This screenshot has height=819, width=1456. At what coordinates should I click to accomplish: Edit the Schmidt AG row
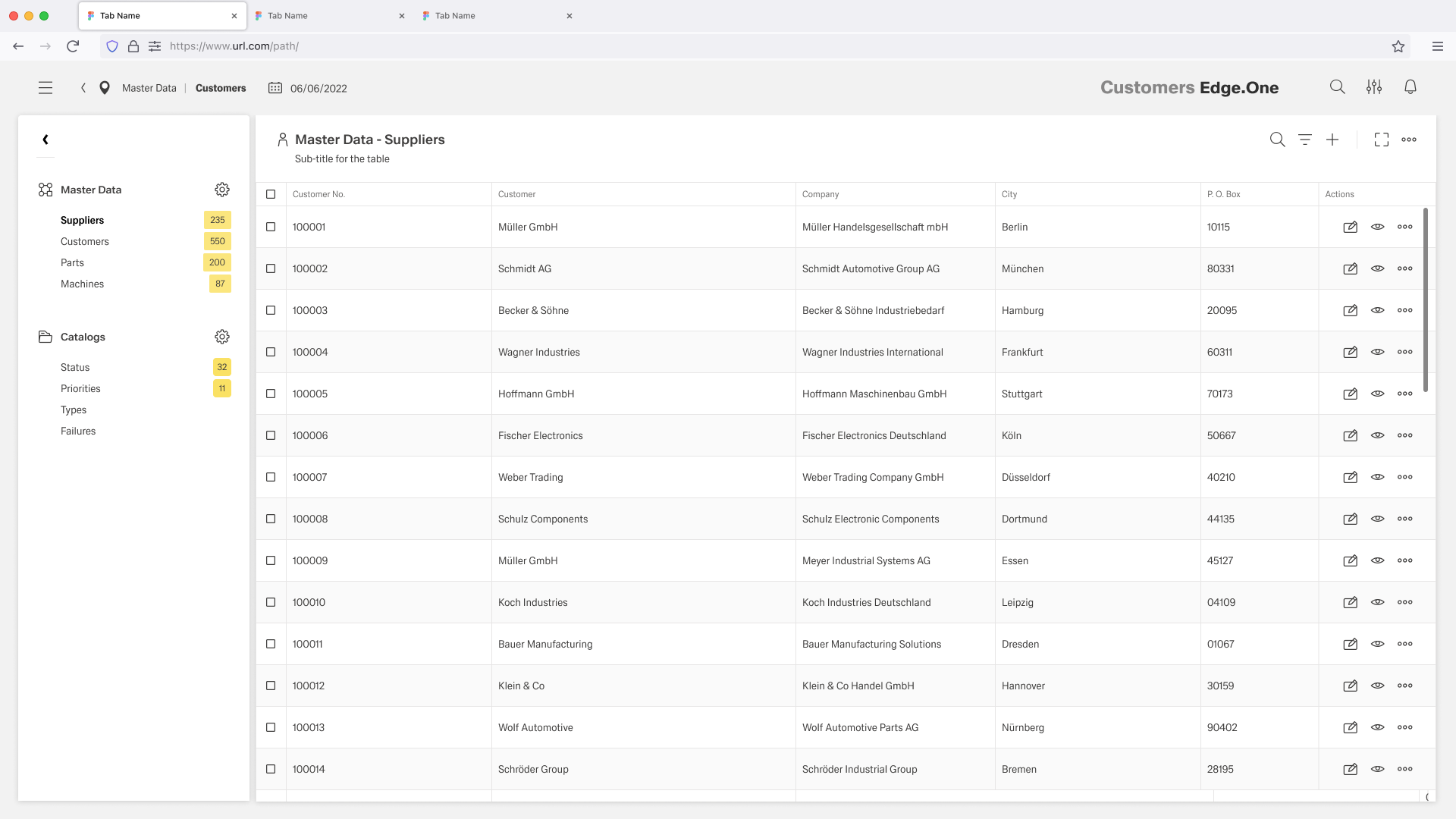pyautogui.click(x=1351, y=268)
